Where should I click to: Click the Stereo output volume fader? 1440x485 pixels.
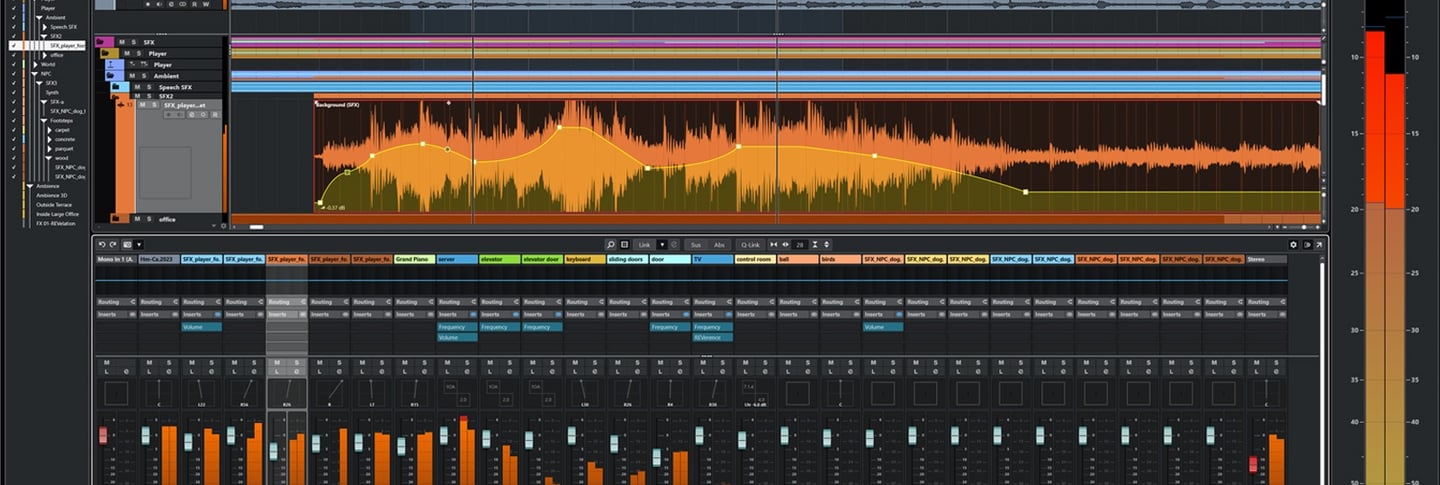point(1253,464)
